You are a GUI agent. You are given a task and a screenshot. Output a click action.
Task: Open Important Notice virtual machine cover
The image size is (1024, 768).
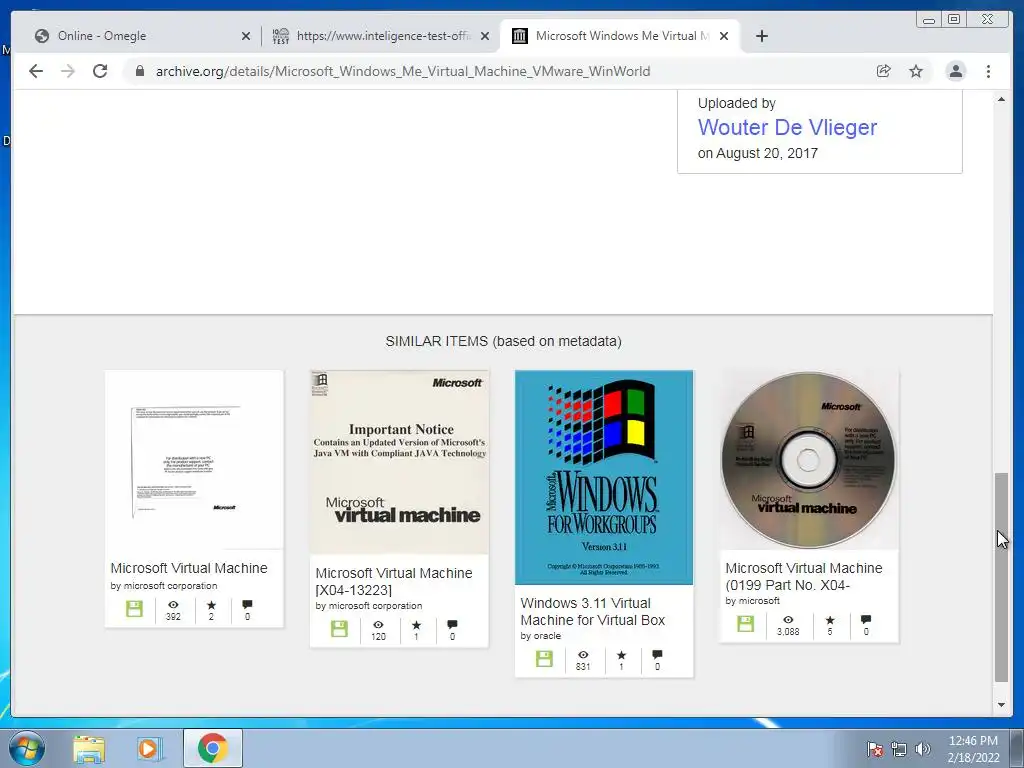click(399, 462)
